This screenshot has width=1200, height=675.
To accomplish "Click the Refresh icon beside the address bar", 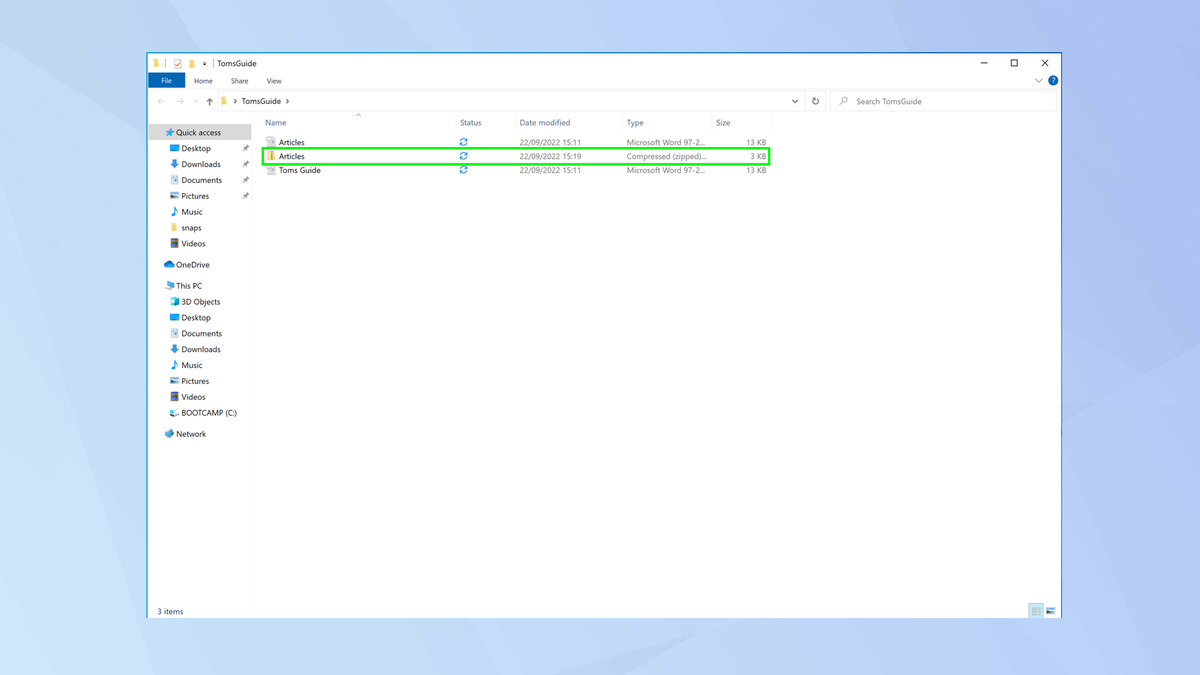I will coord(815,101).
